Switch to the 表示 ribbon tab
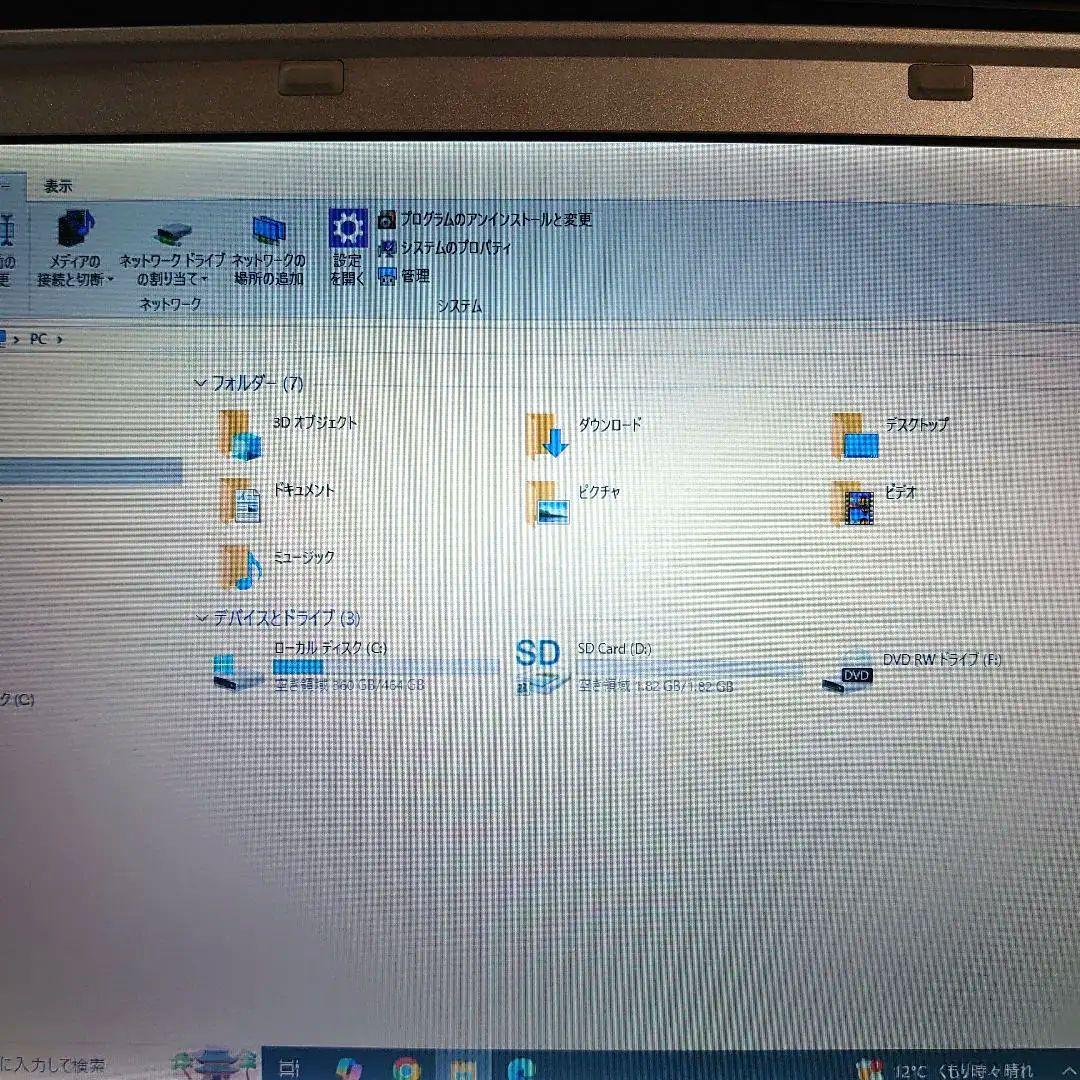 [57, 186]
